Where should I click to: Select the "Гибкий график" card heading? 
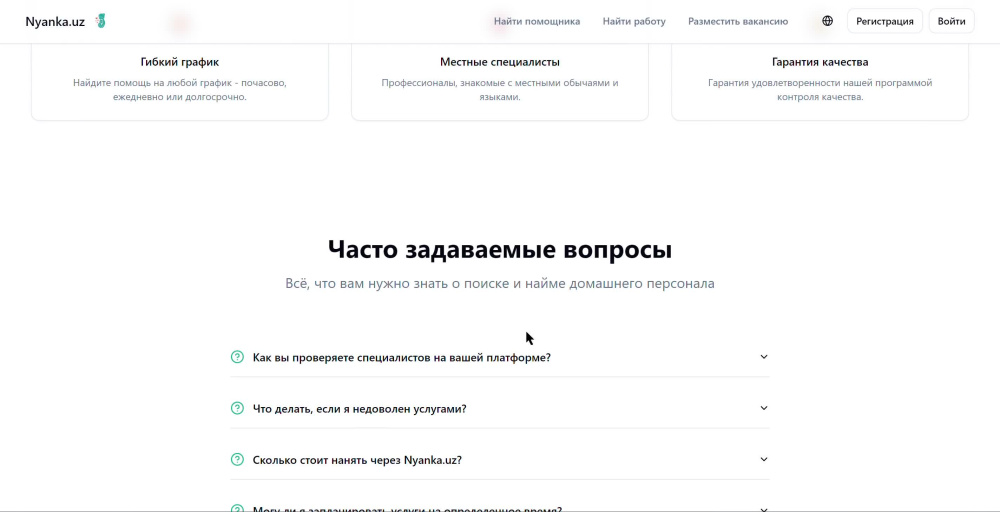tap(180, 62)
